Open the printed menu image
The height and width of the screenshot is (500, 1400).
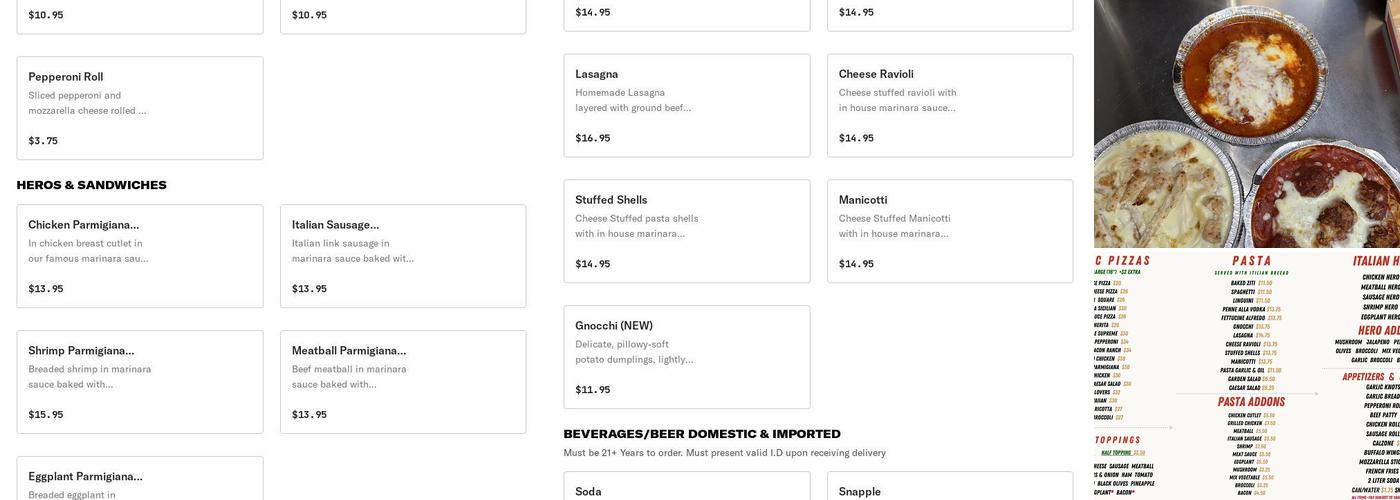tap(1246, 375)
